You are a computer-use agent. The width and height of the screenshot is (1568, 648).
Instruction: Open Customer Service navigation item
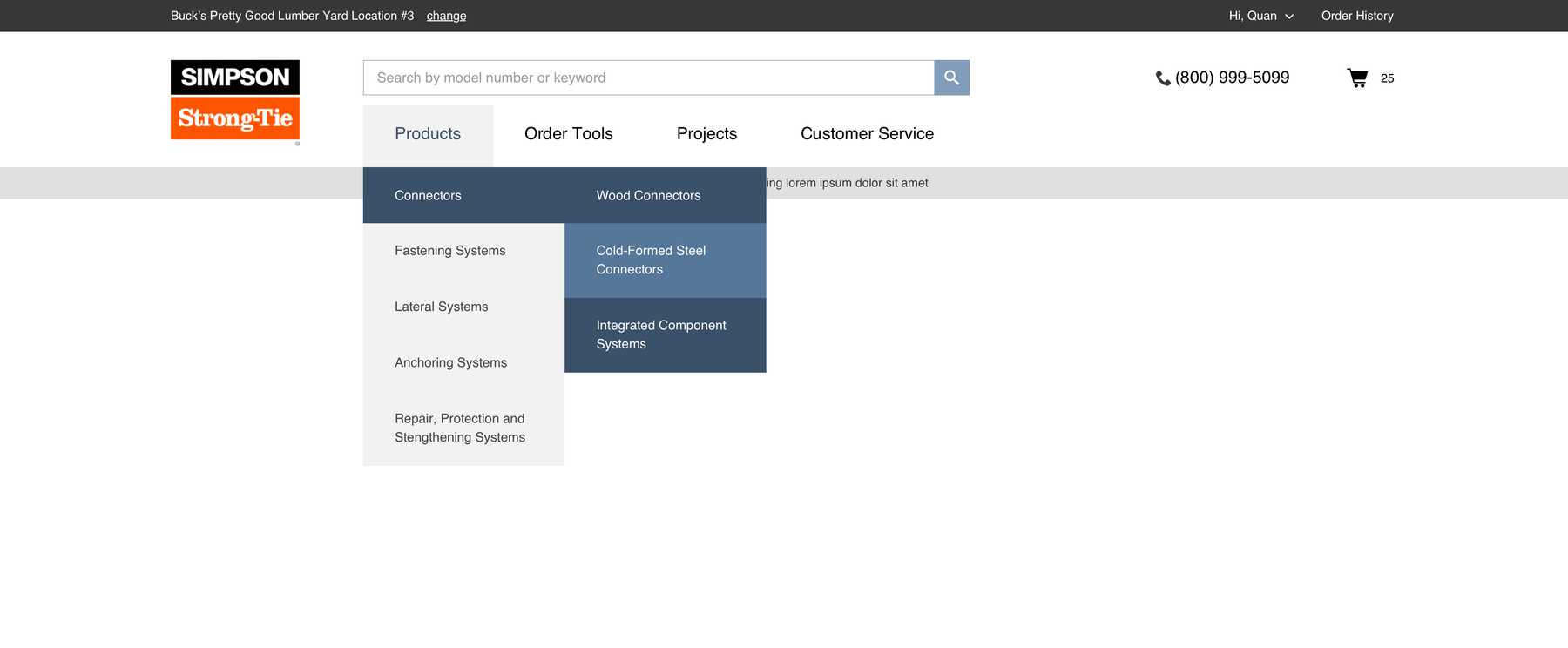pyautogui.click(x=867, y=134)
